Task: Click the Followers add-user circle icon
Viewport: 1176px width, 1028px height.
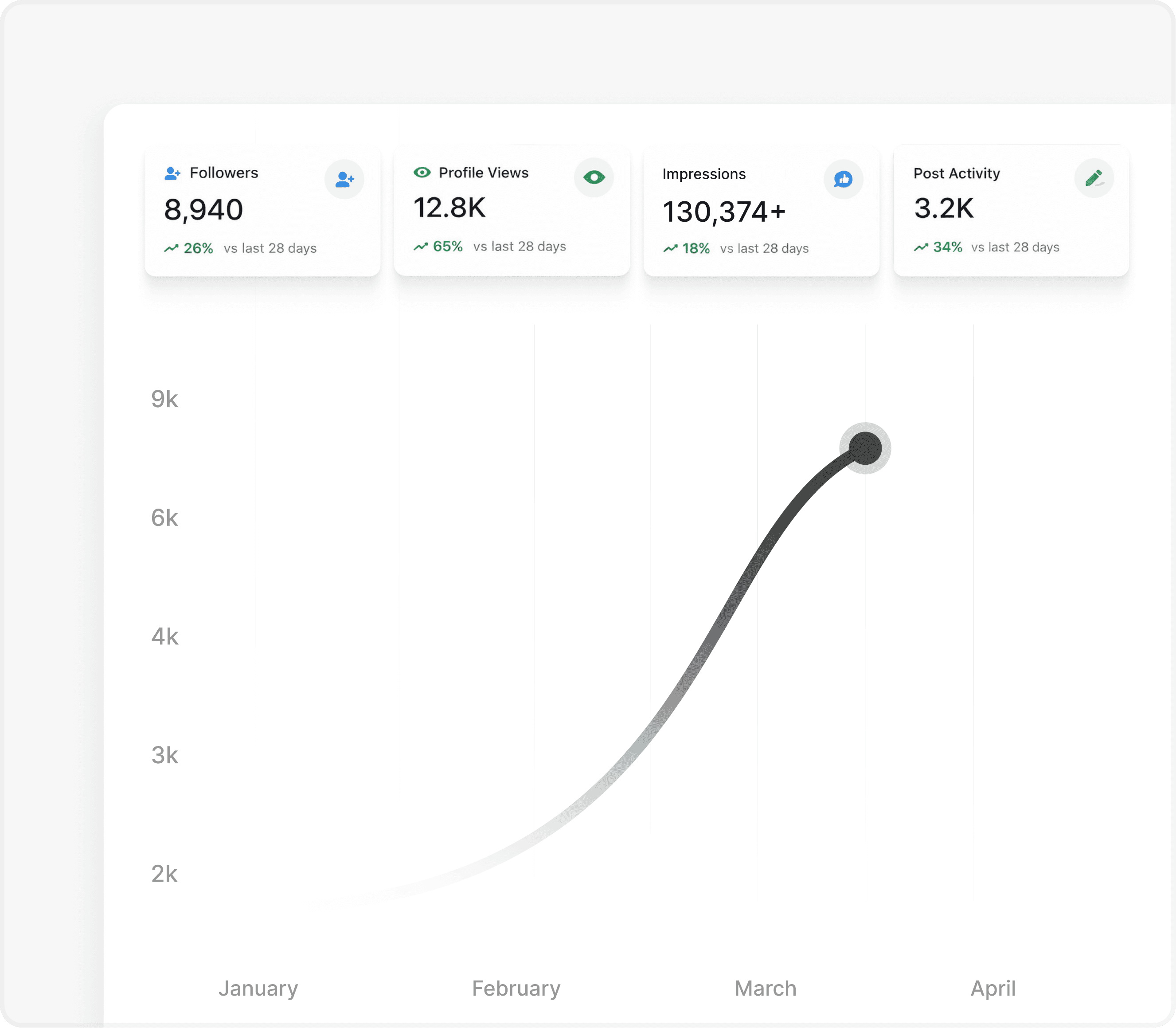Action: (344, 180)
